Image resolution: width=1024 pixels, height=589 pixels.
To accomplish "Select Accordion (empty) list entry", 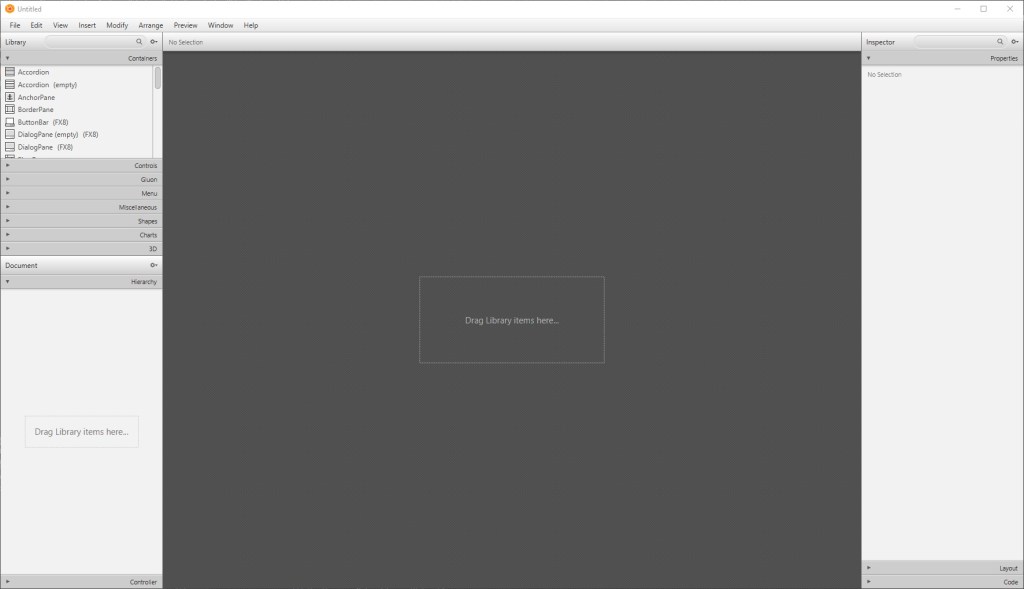I will click(x=47, y=85).
